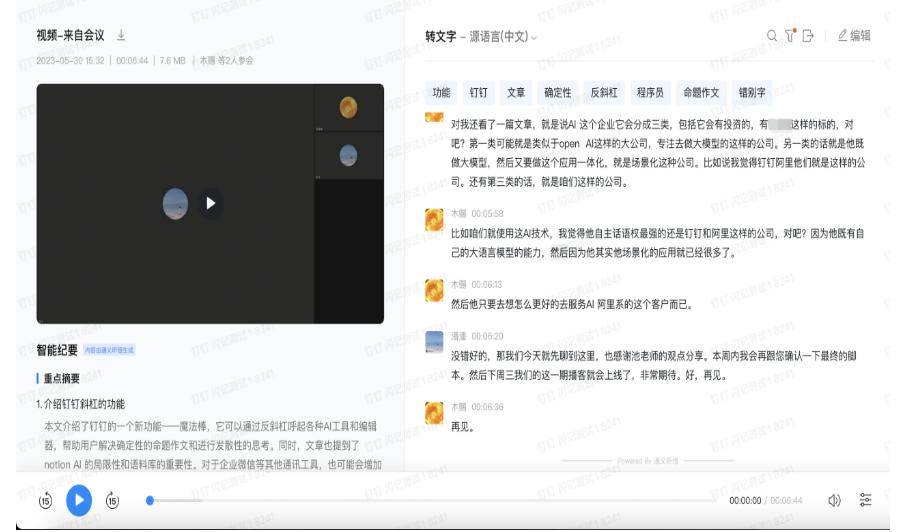The width and height of the screenshot is (897, 532).
Task: Select the 命题作文 keyword tag
Action: click(x=700, y=93)
